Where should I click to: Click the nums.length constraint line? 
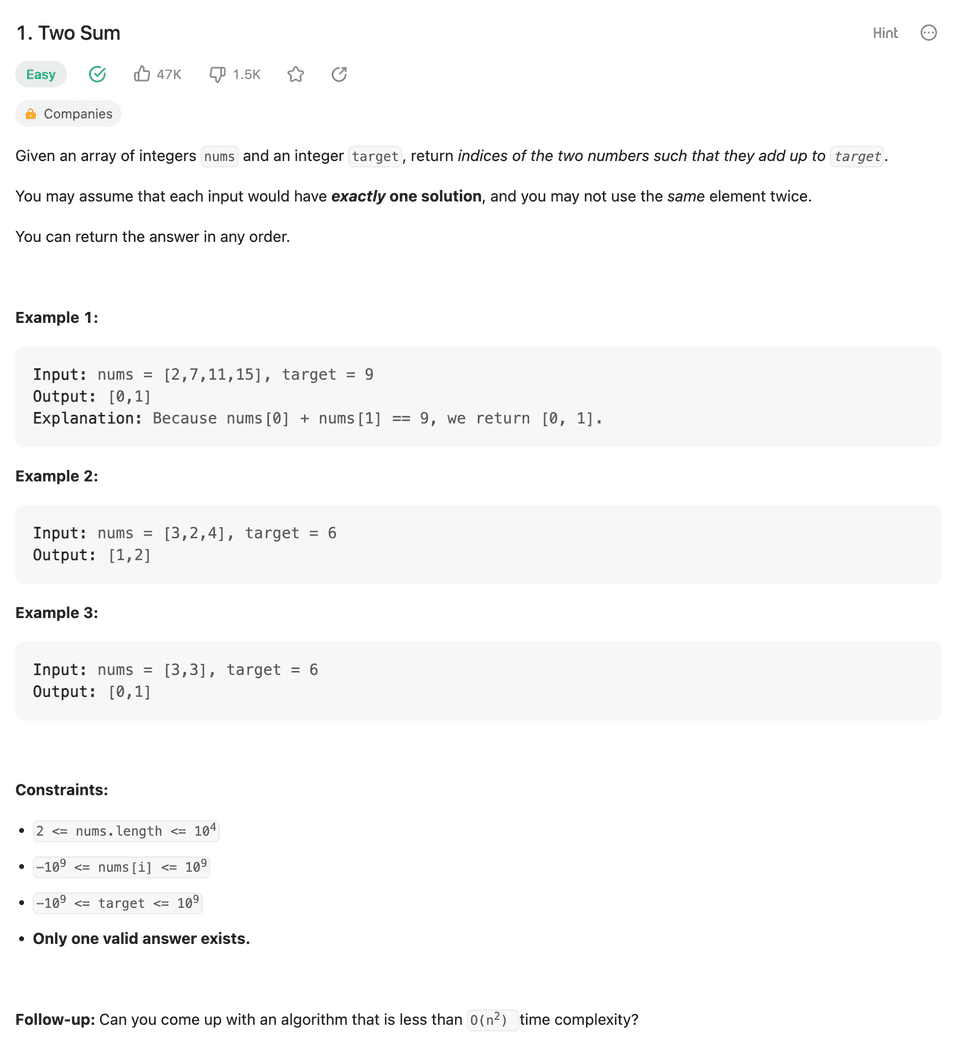(126, 831)
